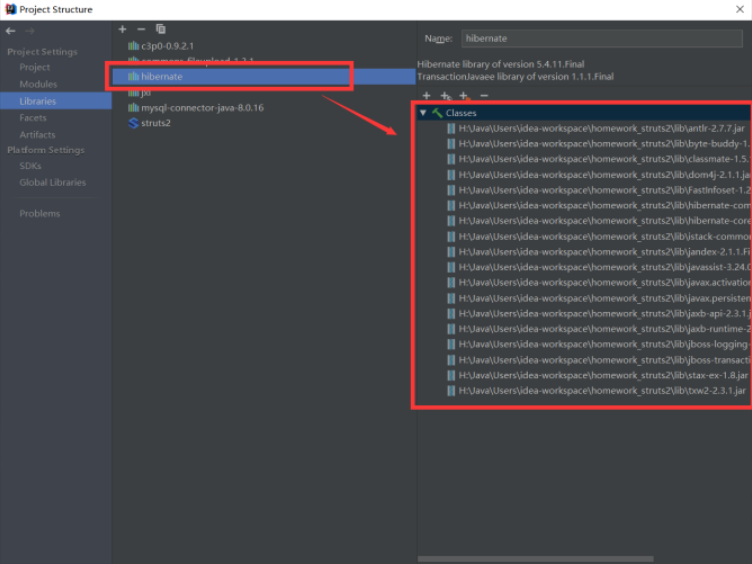Click the c3p0 library icon
This screenshot has width=752, height=564.
point(133,46)
